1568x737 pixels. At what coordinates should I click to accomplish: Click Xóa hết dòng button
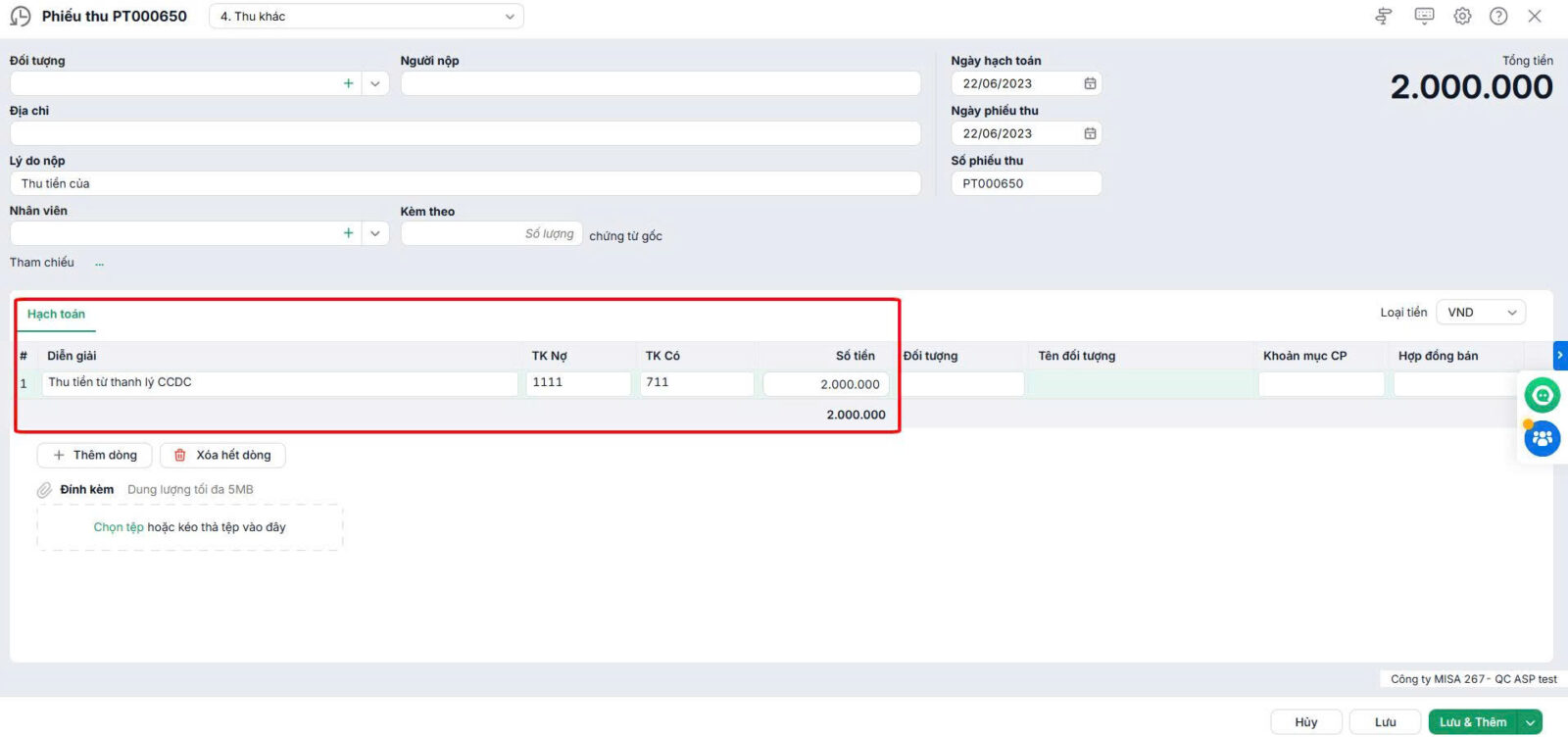coord(222,455)
